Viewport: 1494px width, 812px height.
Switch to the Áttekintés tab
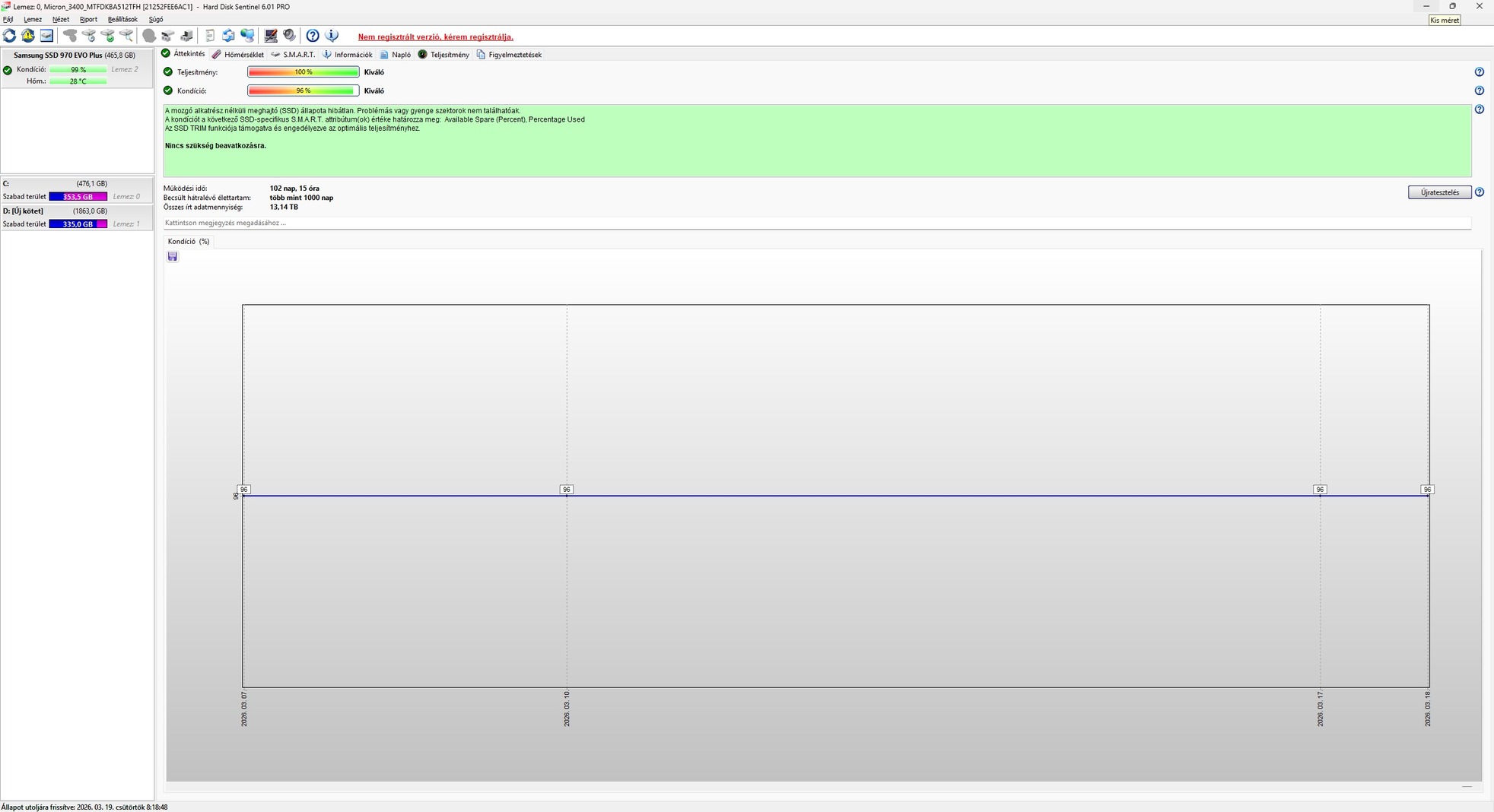pos(183,54)
